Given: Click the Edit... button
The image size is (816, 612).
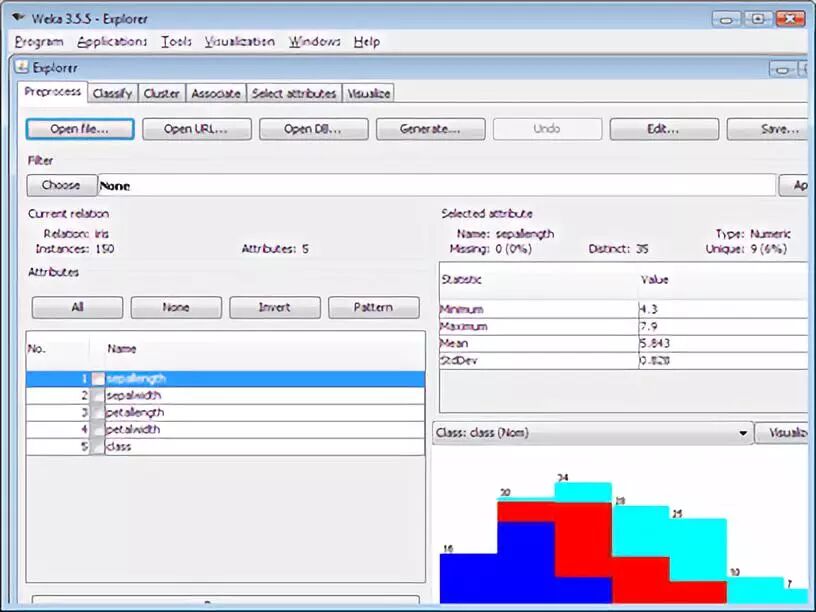Looking at the screenshot, I should point(664,129).
